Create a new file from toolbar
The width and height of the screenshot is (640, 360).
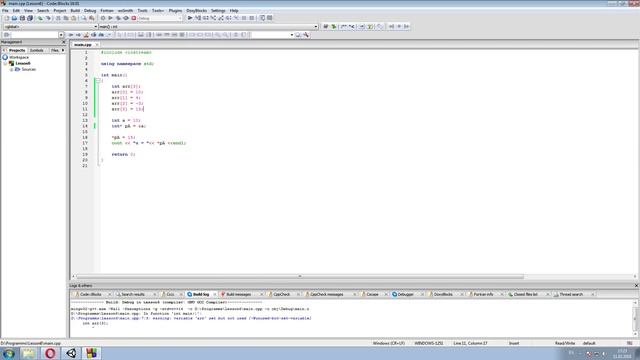click(x=7, y=18)
